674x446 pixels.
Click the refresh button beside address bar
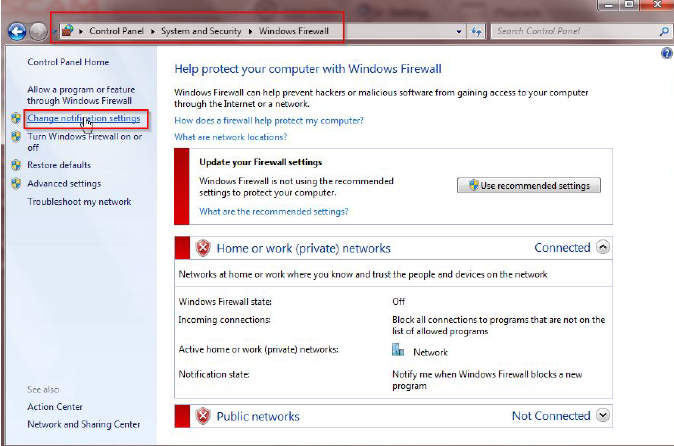point(476,31)
